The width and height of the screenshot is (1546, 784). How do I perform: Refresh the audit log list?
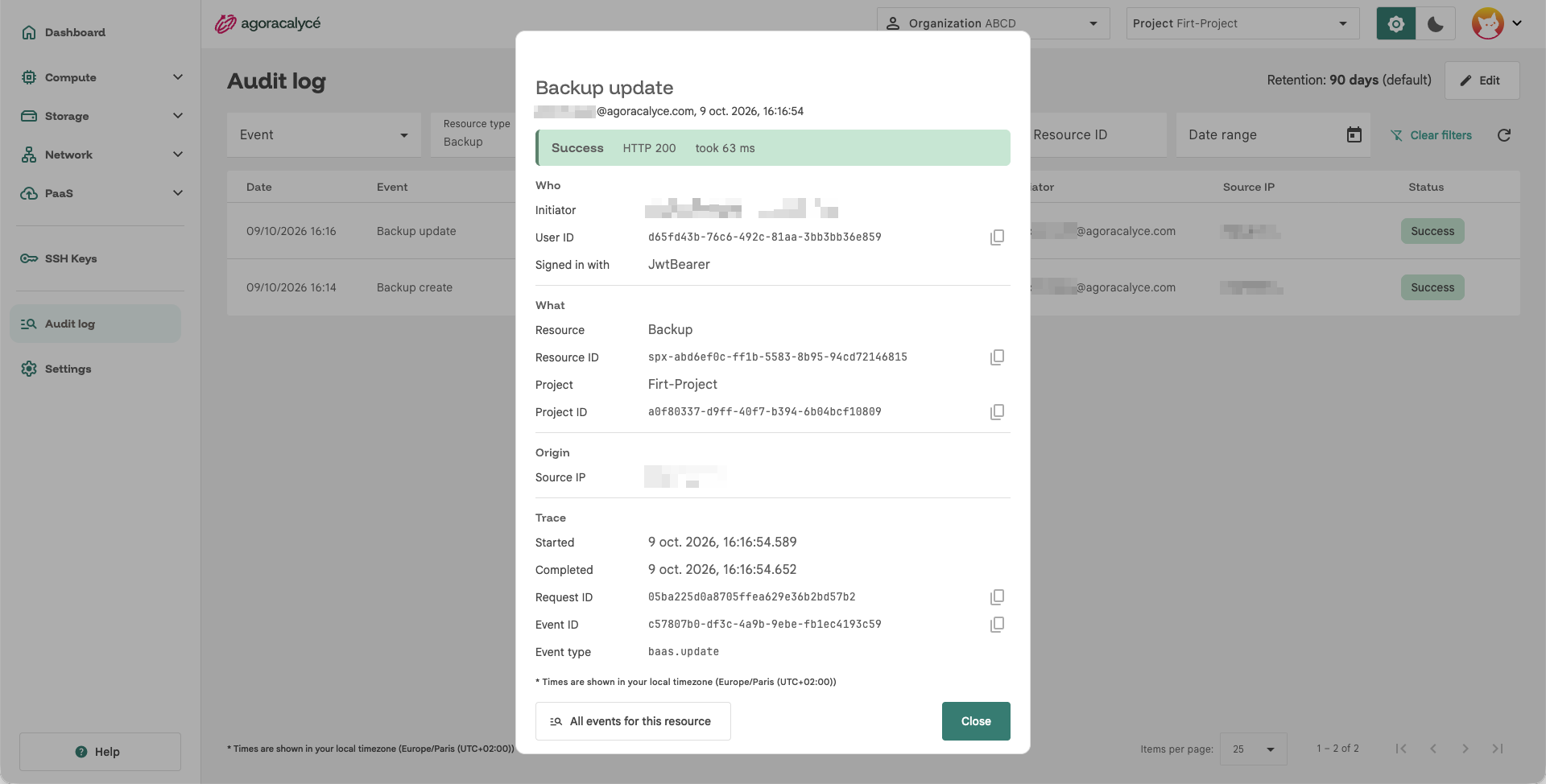point(1504,135)
